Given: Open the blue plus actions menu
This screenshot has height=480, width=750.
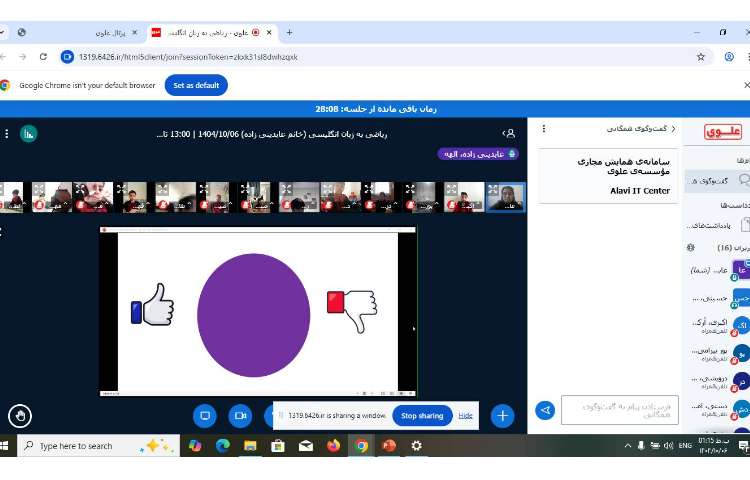Looking at the screenshot, I should (x=502, y=415).
